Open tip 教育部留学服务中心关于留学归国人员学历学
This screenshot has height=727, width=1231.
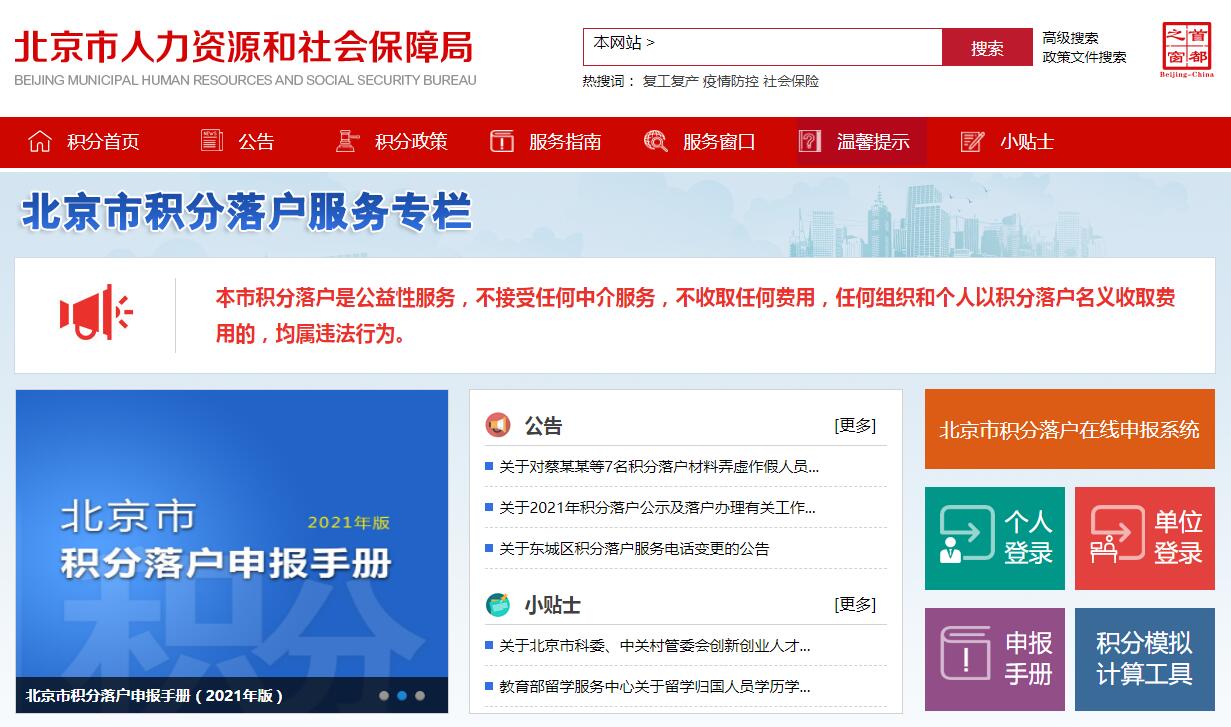click(x=655, y=687)
